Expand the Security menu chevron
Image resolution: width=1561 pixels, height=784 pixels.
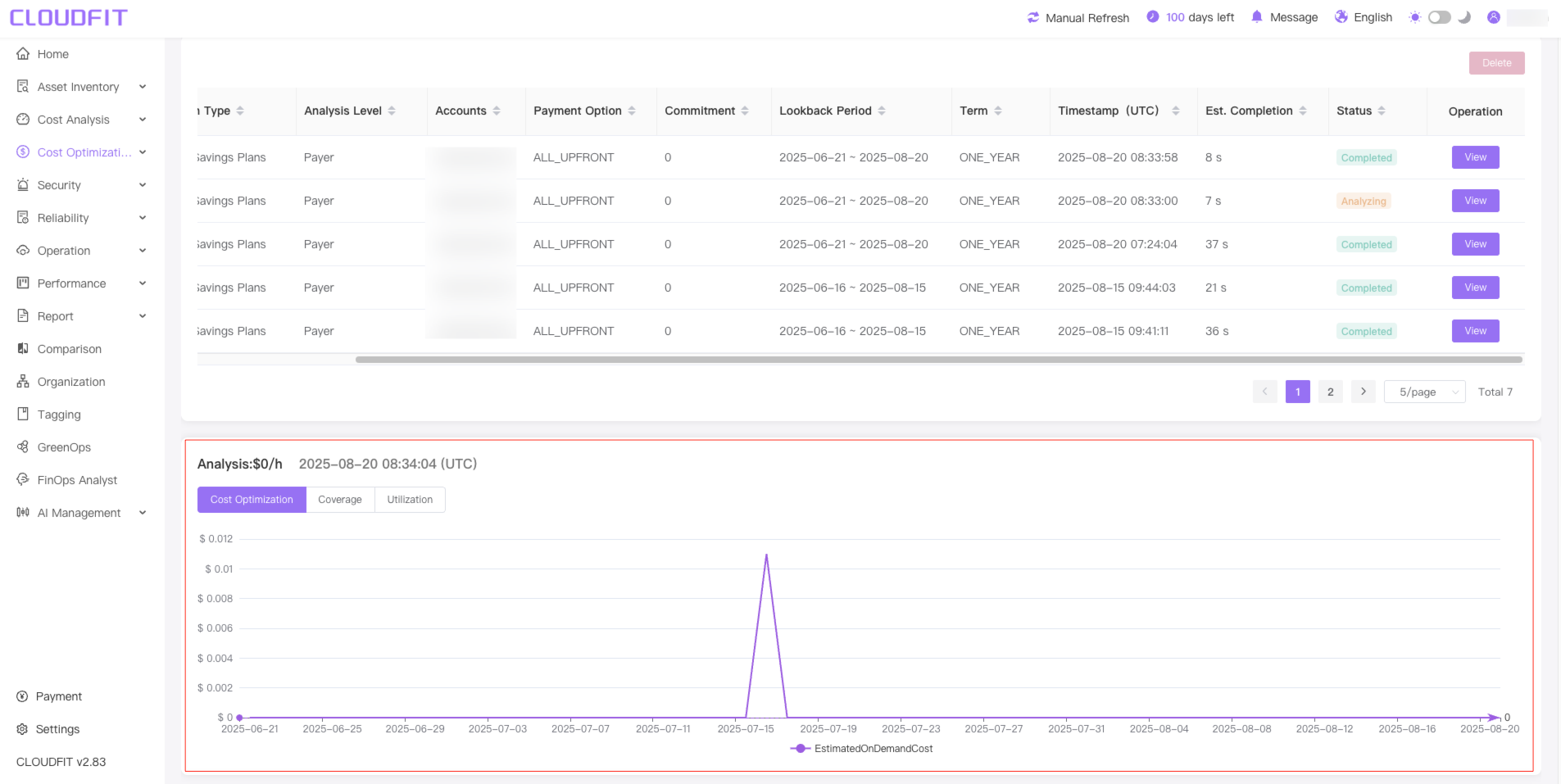coord(143,185)
